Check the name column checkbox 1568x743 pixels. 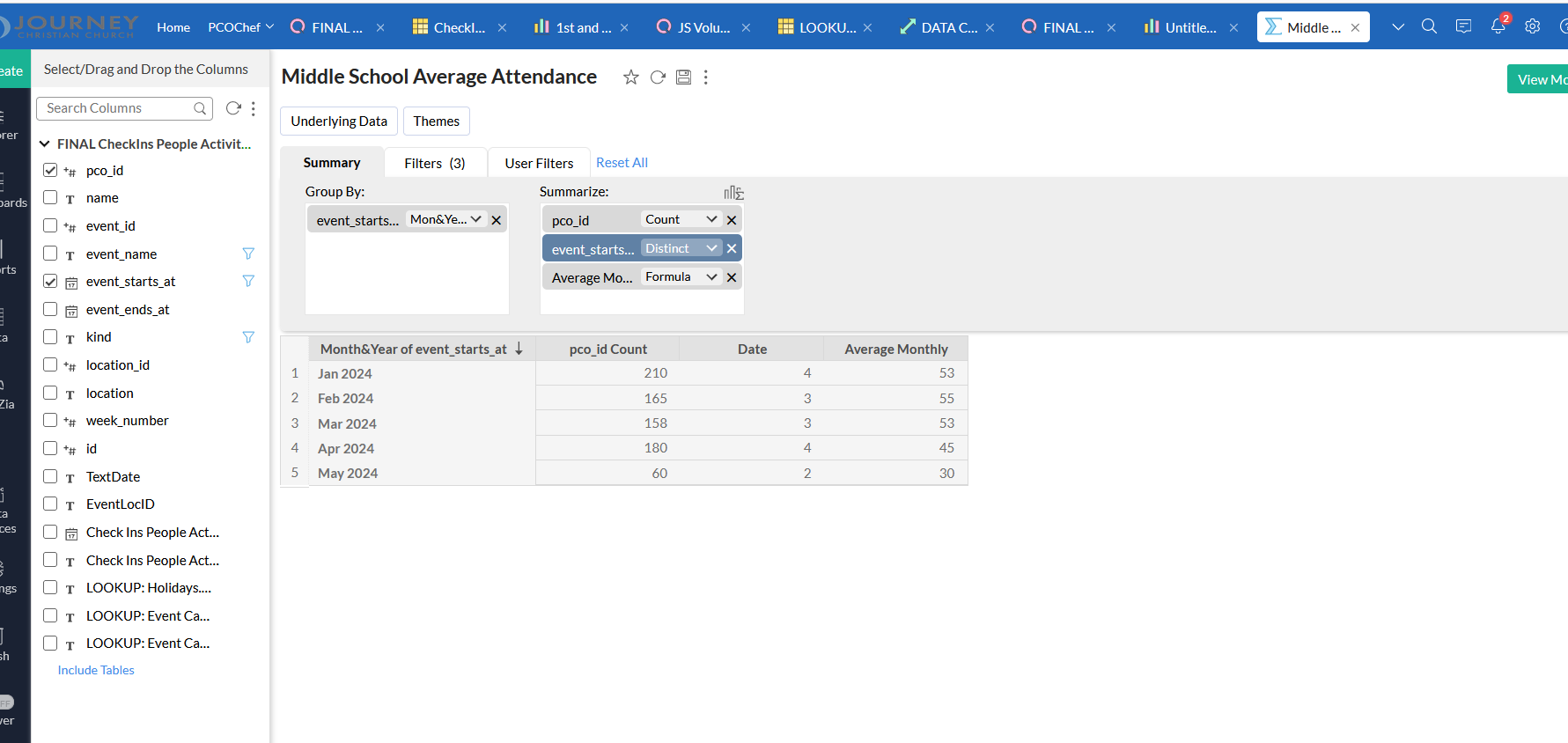pos(50,197)
